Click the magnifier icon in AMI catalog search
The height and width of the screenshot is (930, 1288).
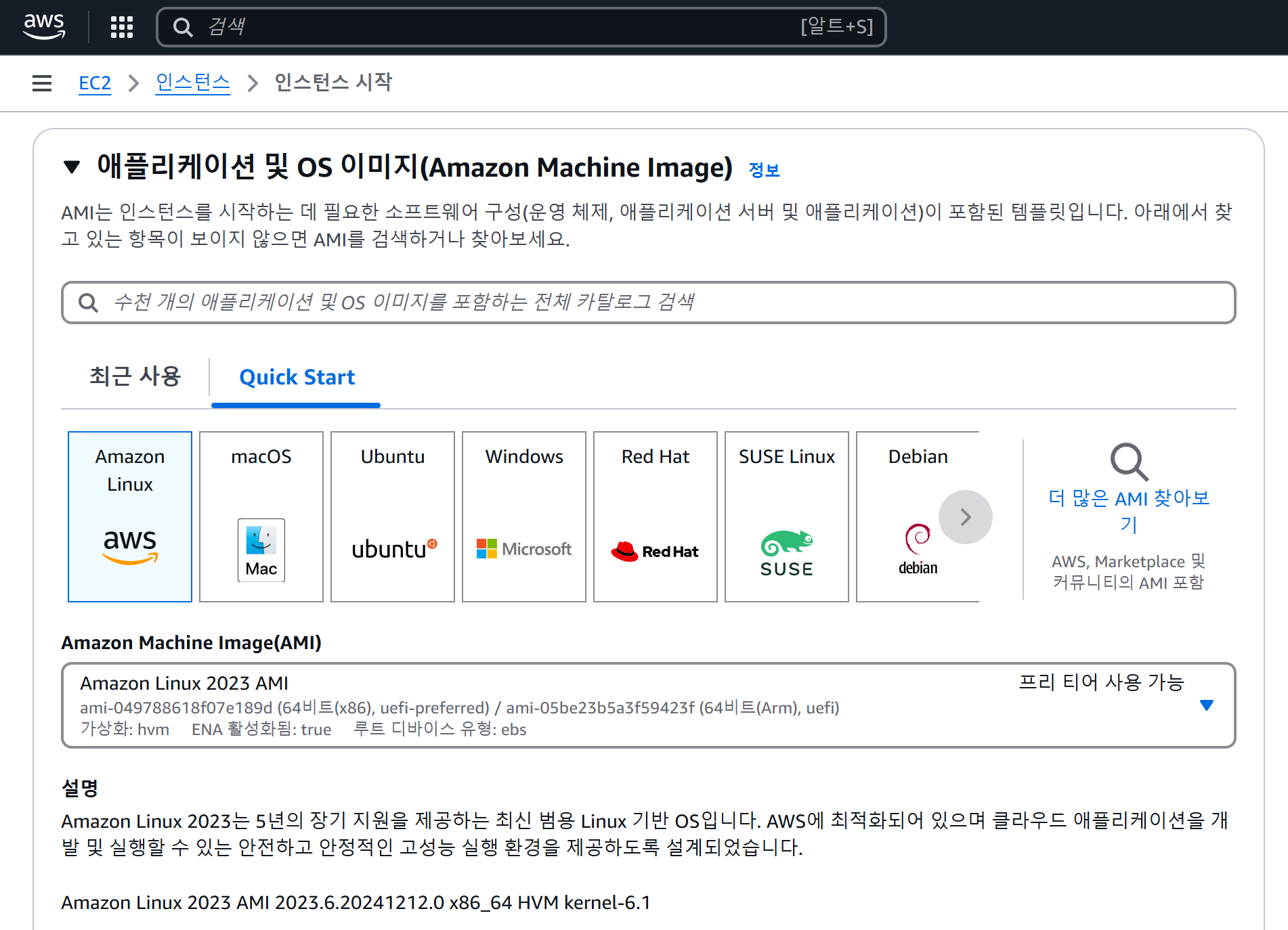point(88,303)
